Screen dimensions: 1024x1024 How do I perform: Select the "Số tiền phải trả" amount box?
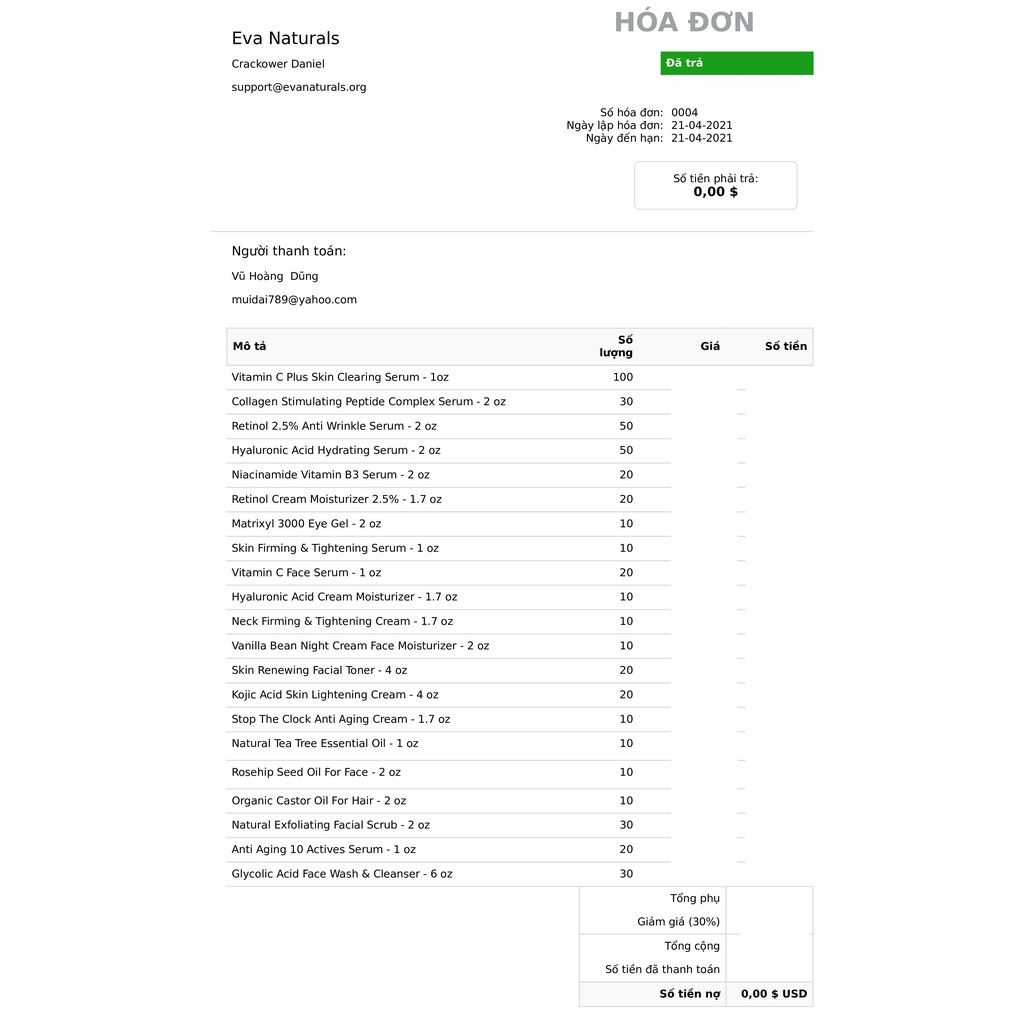coord(715,186)
